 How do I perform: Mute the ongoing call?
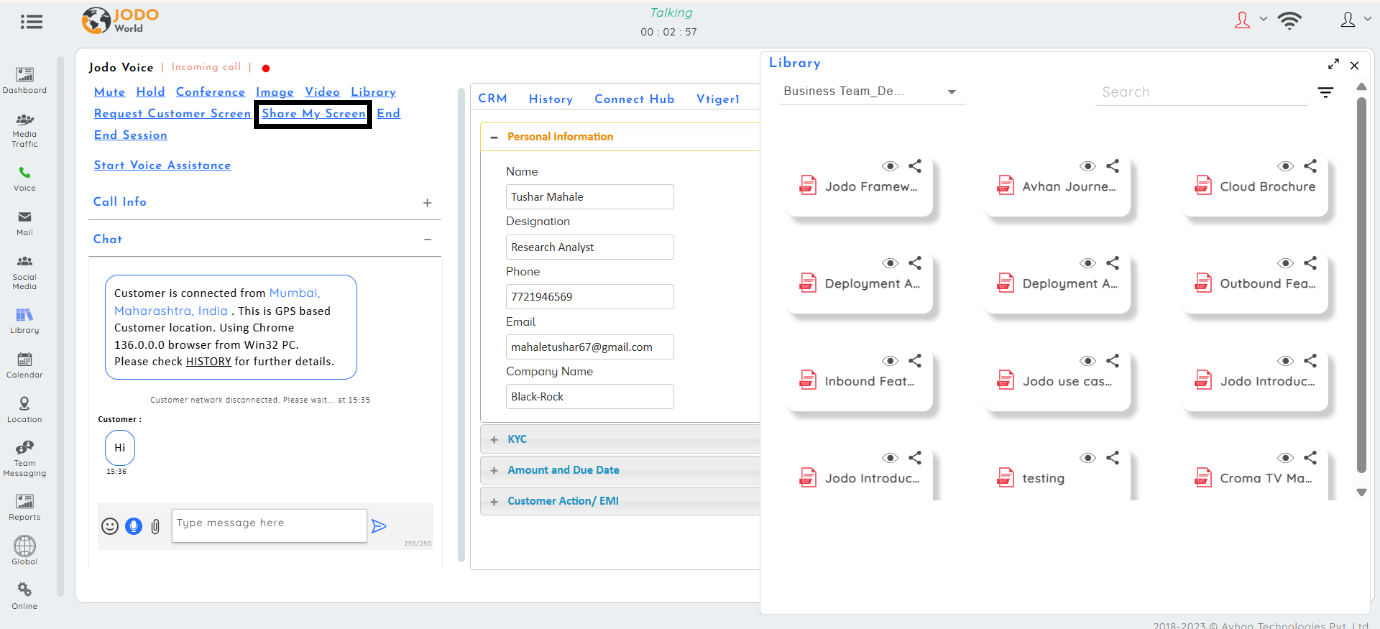point(110,92)
